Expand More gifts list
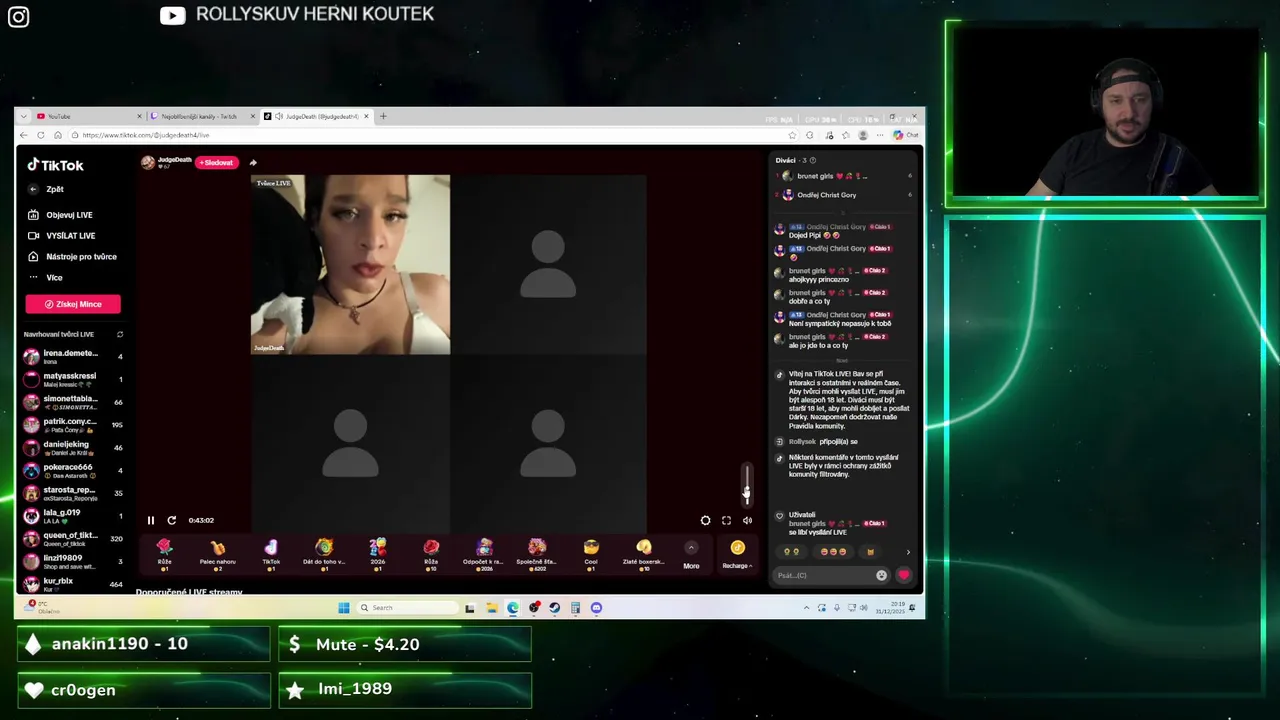 click(x=691, y=555)
